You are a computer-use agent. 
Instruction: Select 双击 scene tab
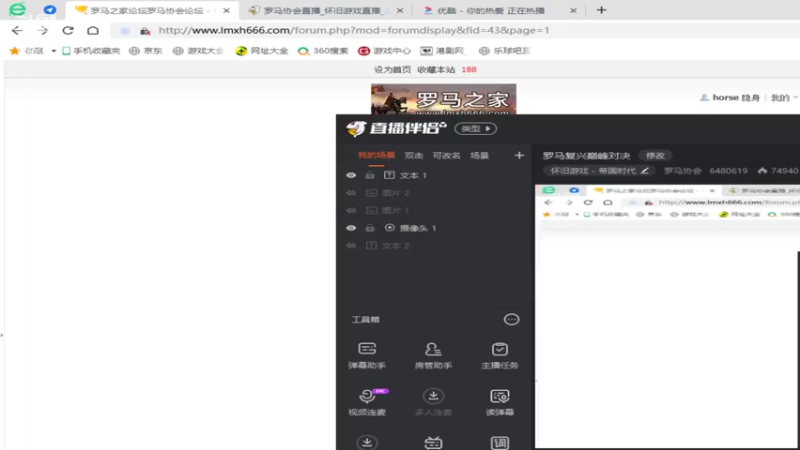tap(414, 156)
